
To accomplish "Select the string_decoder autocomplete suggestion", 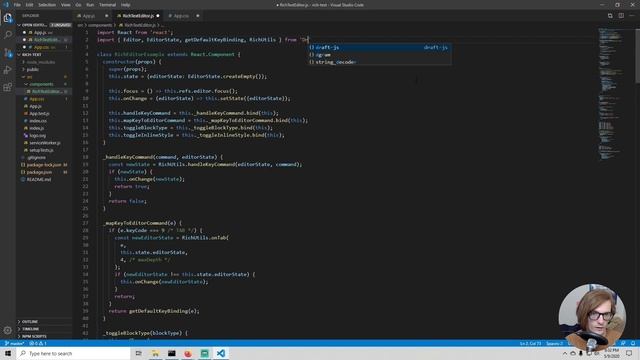I will click(x=379, y=62).
